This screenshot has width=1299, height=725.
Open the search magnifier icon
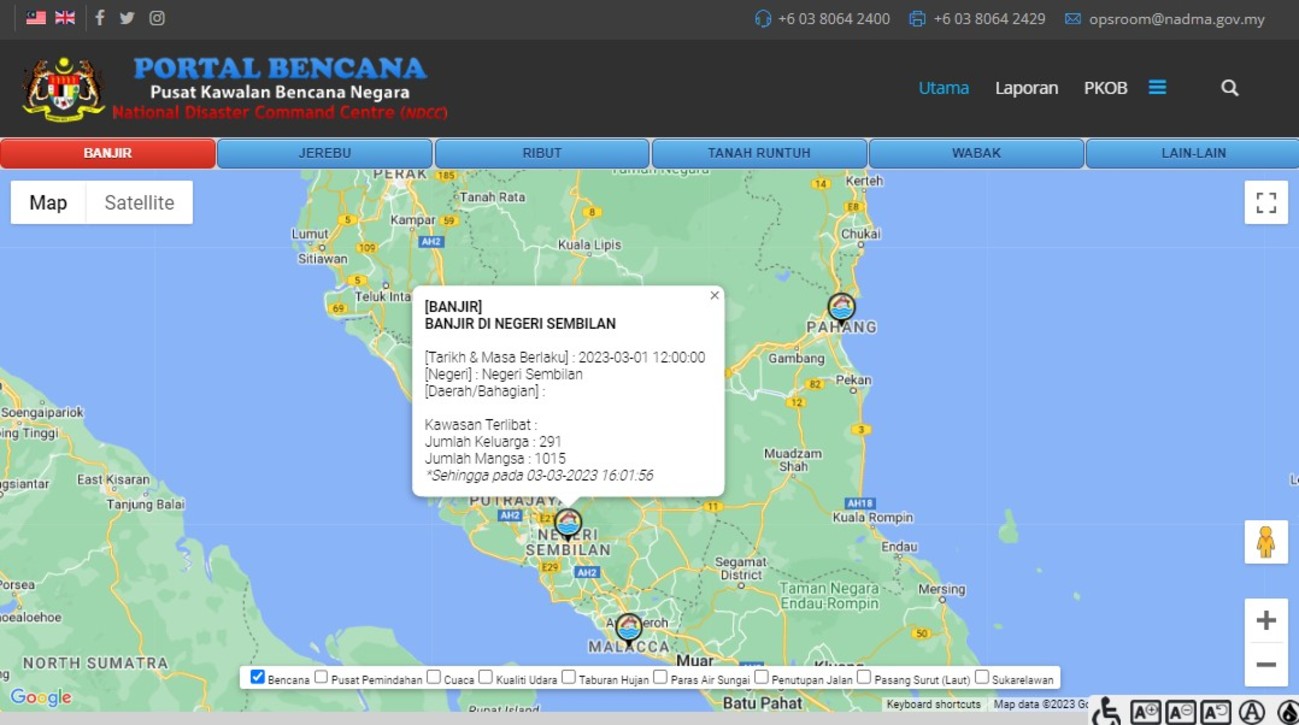tap(1230, 88)
